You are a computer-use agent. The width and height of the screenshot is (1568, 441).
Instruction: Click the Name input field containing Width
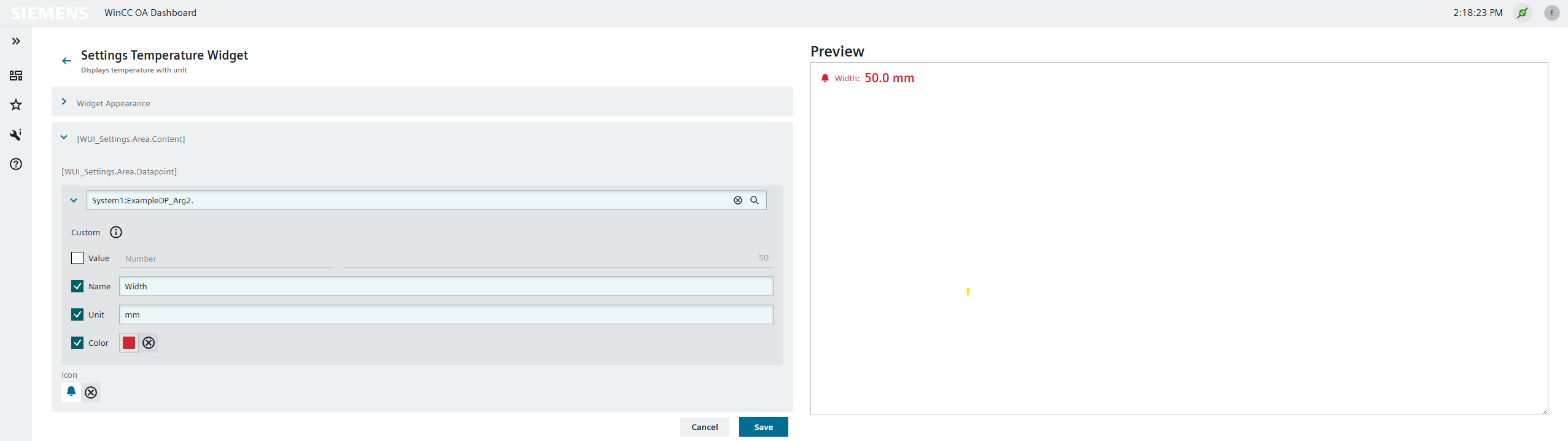coord(446,286)
